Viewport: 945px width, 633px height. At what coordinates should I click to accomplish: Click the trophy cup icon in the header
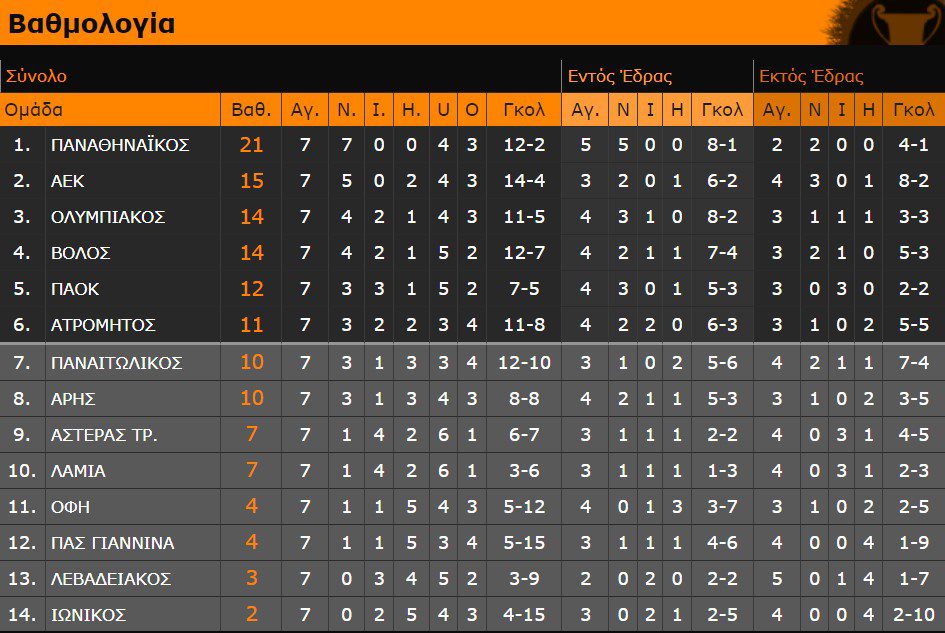(905, 23)
